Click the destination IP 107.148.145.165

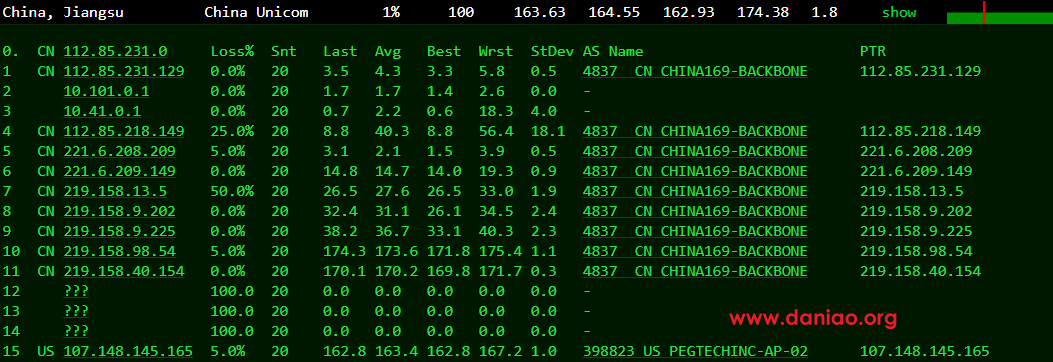pos(128,351)
